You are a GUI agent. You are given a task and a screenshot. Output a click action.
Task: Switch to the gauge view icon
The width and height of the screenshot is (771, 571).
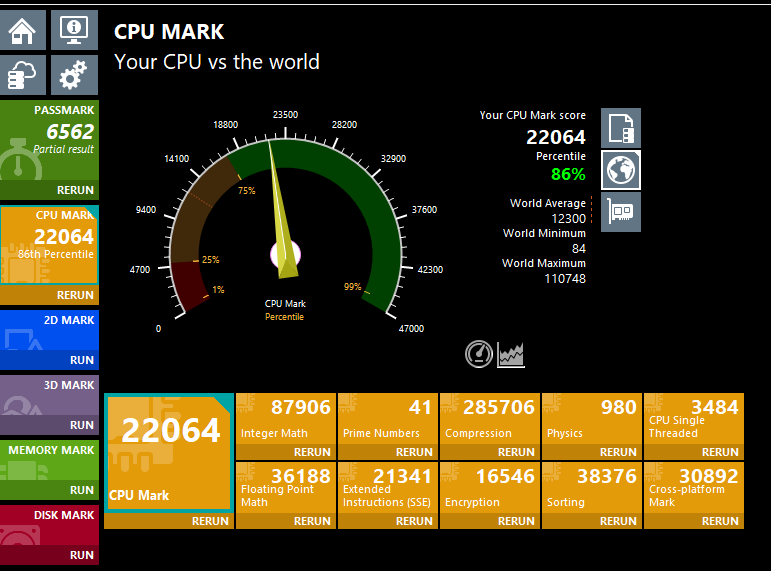(479, 354)
